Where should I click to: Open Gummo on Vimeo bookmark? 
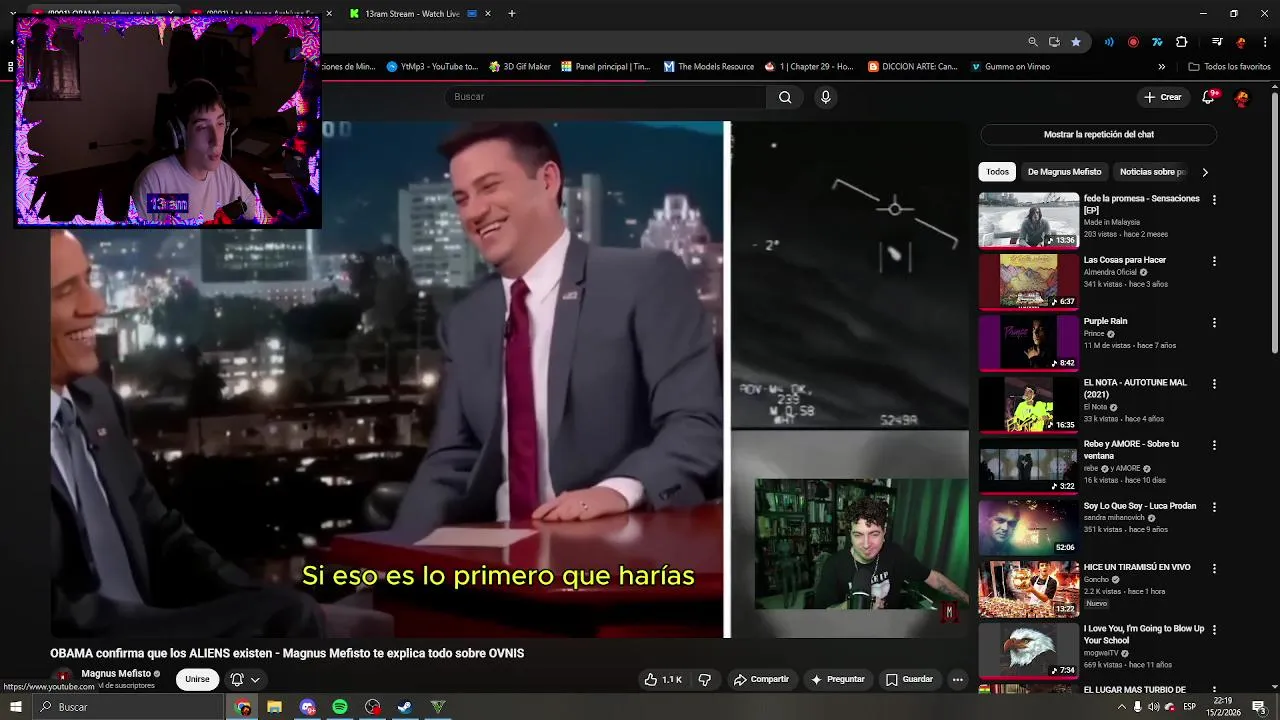[x=1011, y=67]
